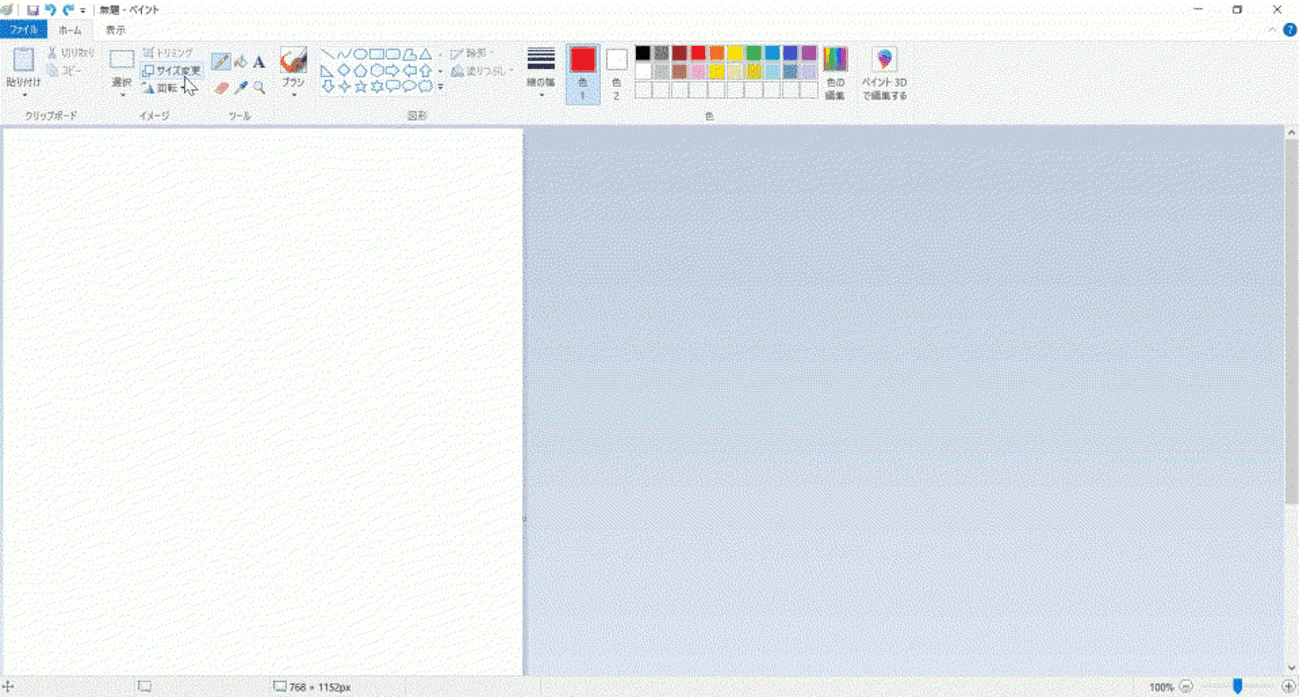Select the Text tool (A)
Screen dimensions: 1299x697
click(259, 62)
